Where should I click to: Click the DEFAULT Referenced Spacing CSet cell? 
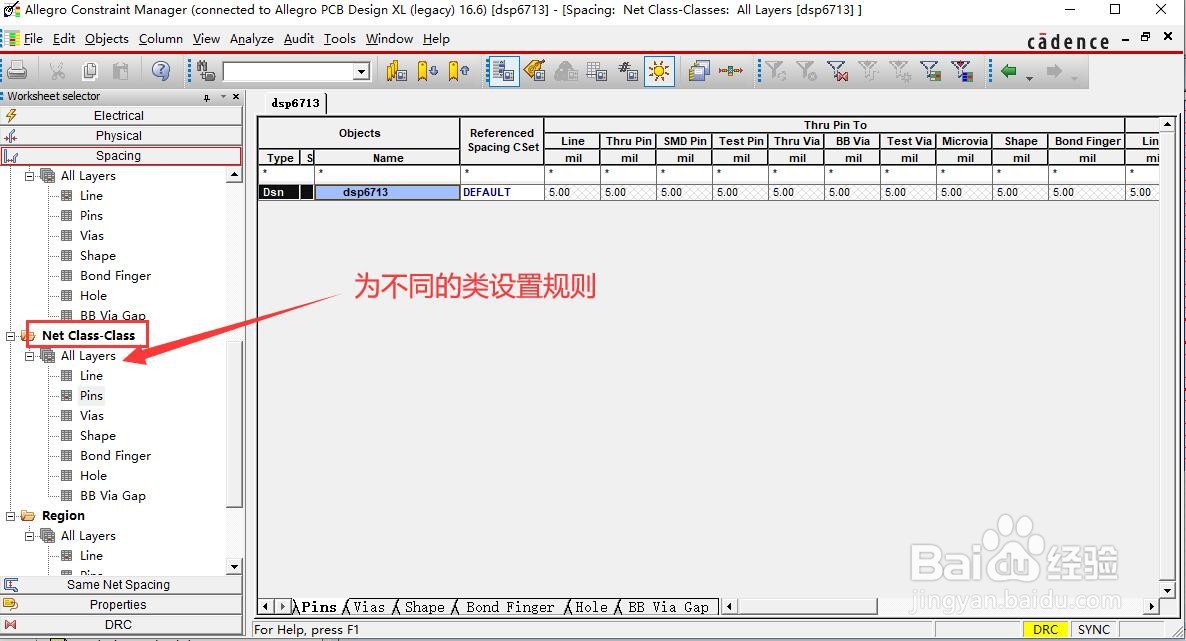click(x=502, y=192)
